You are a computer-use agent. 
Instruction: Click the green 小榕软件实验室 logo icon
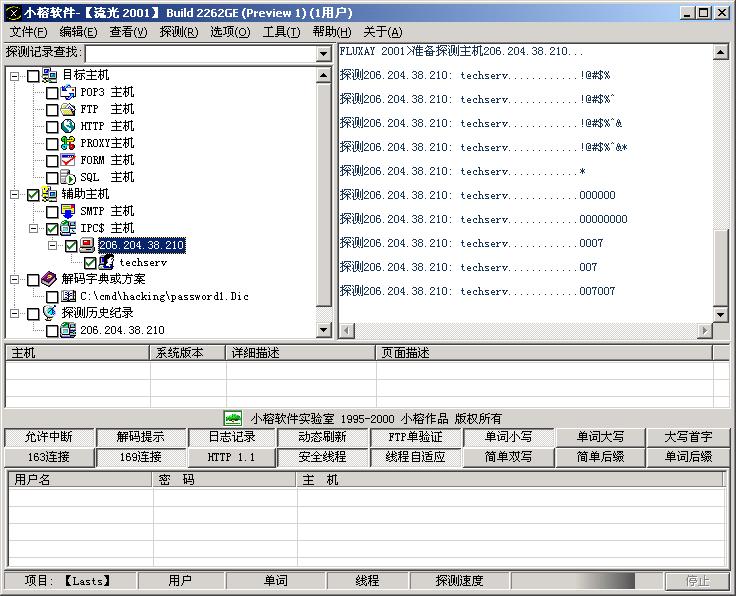233,418
